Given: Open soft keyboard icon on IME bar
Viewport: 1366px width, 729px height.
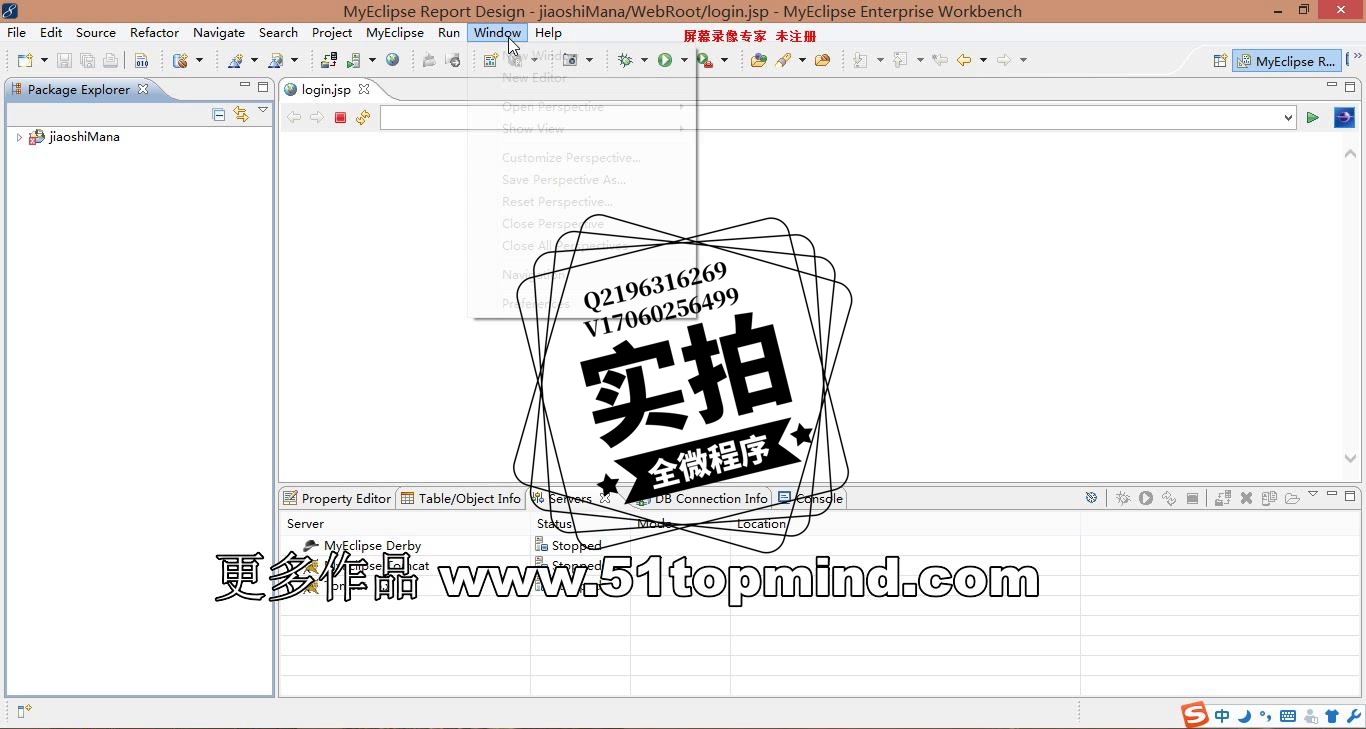Looking at the screenshot, I should coord(1288,716).
